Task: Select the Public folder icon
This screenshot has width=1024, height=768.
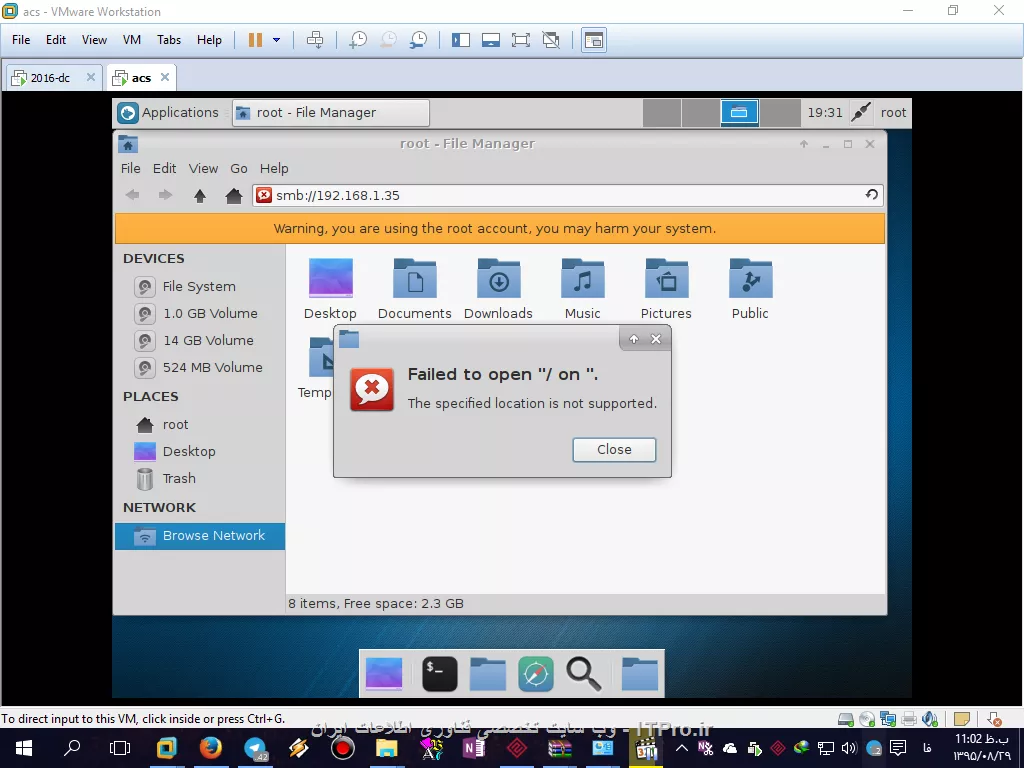Action: point(750,288)
